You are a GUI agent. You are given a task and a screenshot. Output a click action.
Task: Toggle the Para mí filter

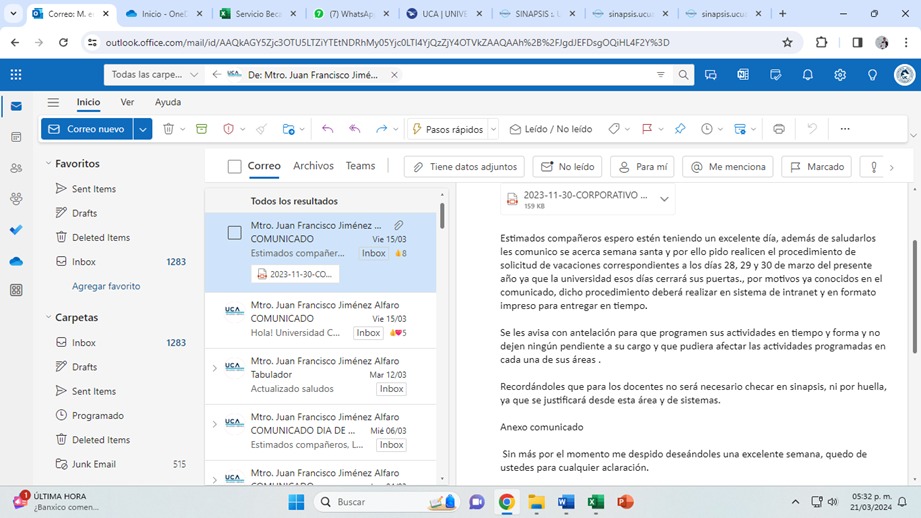pos(643,167)
